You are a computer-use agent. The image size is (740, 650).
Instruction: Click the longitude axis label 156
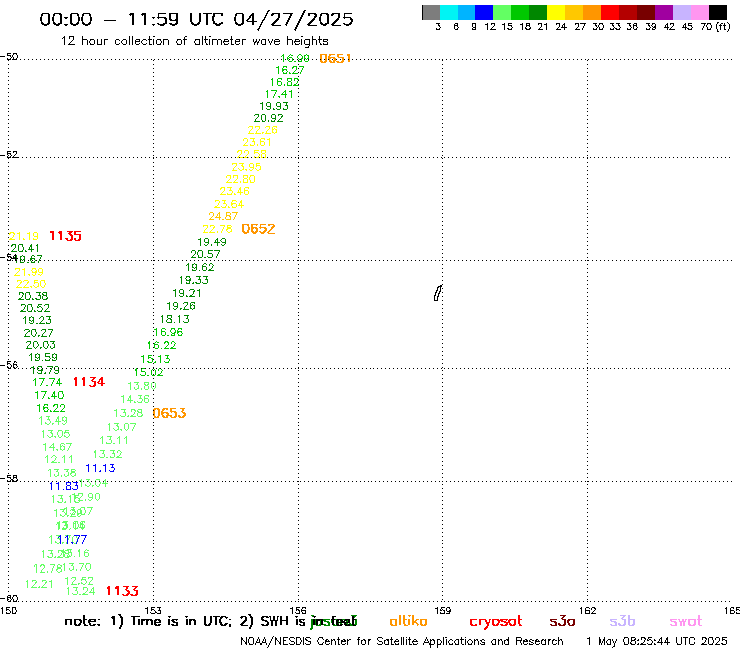pos(298,610)
